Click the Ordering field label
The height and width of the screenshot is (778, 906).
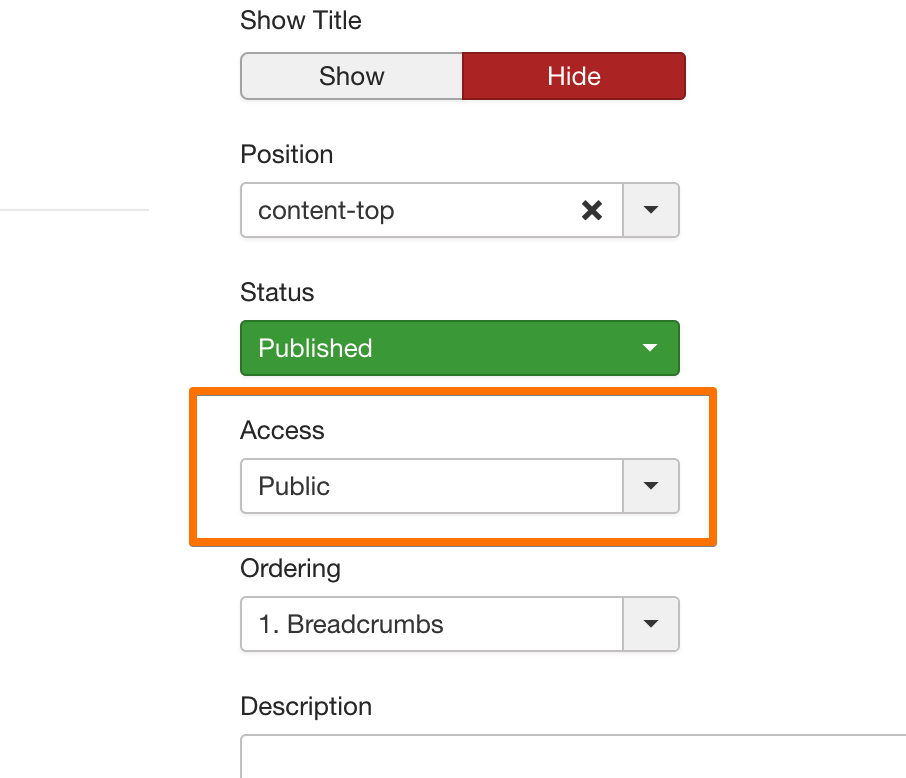click(290, 568)
